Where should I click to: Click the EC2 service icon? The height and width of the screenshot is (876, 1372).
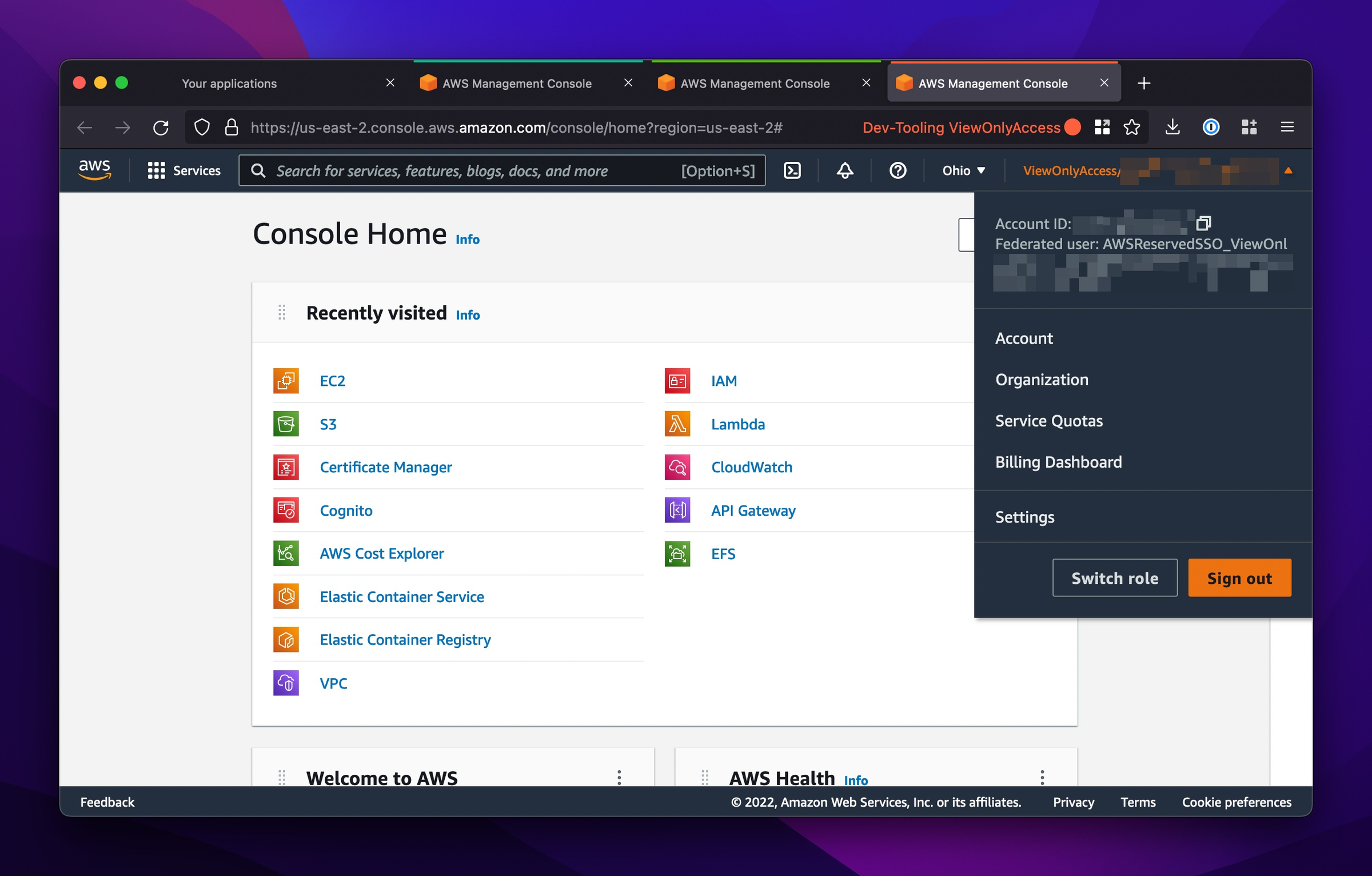[286, 380]
